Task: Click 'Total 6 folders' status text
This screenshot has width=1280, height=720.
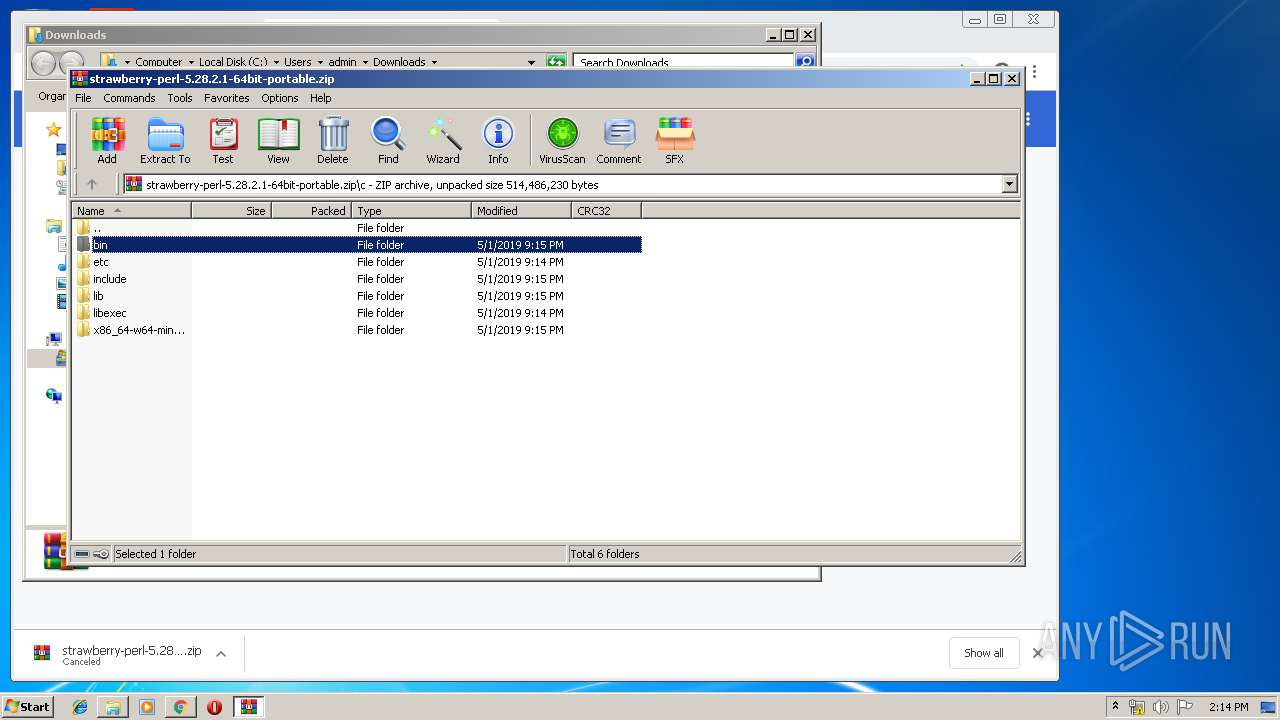Action: (x=605, y=554)
